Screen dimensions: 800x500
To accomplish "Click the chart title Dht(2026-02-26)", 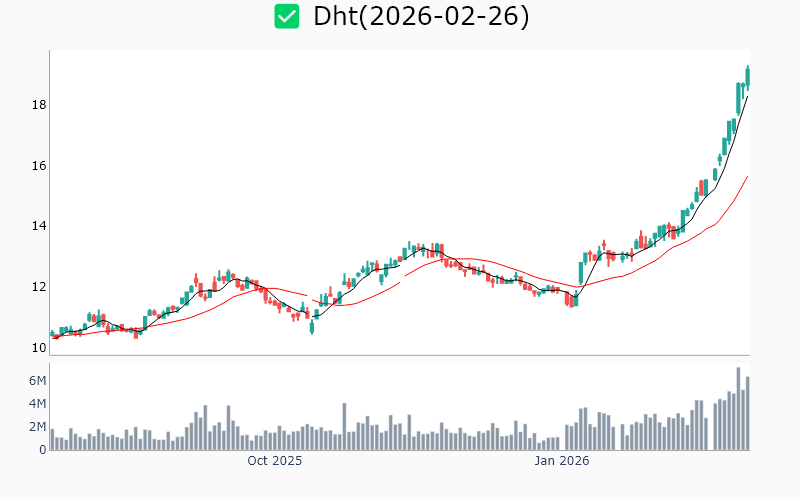I will 421,16.
